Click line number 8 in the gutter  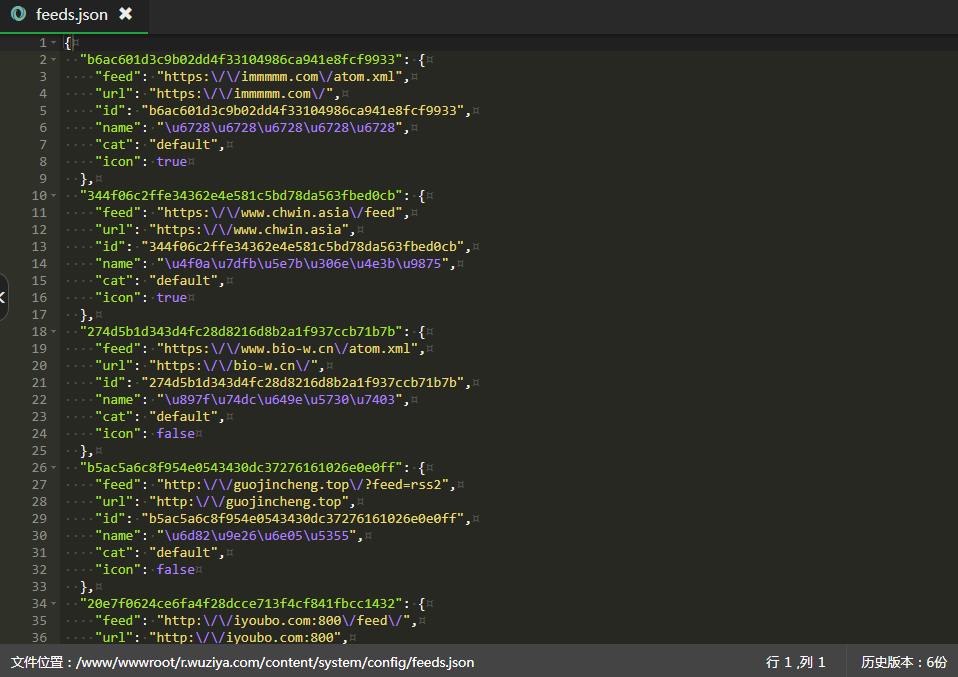click(42, 161)
